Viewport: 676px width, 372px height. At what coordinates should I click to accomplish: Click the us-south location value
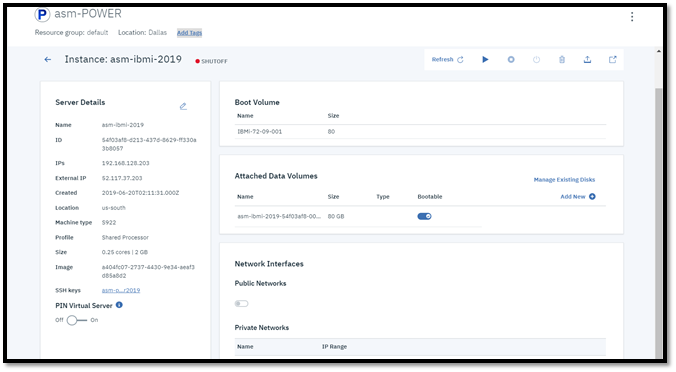coord(113,208)
